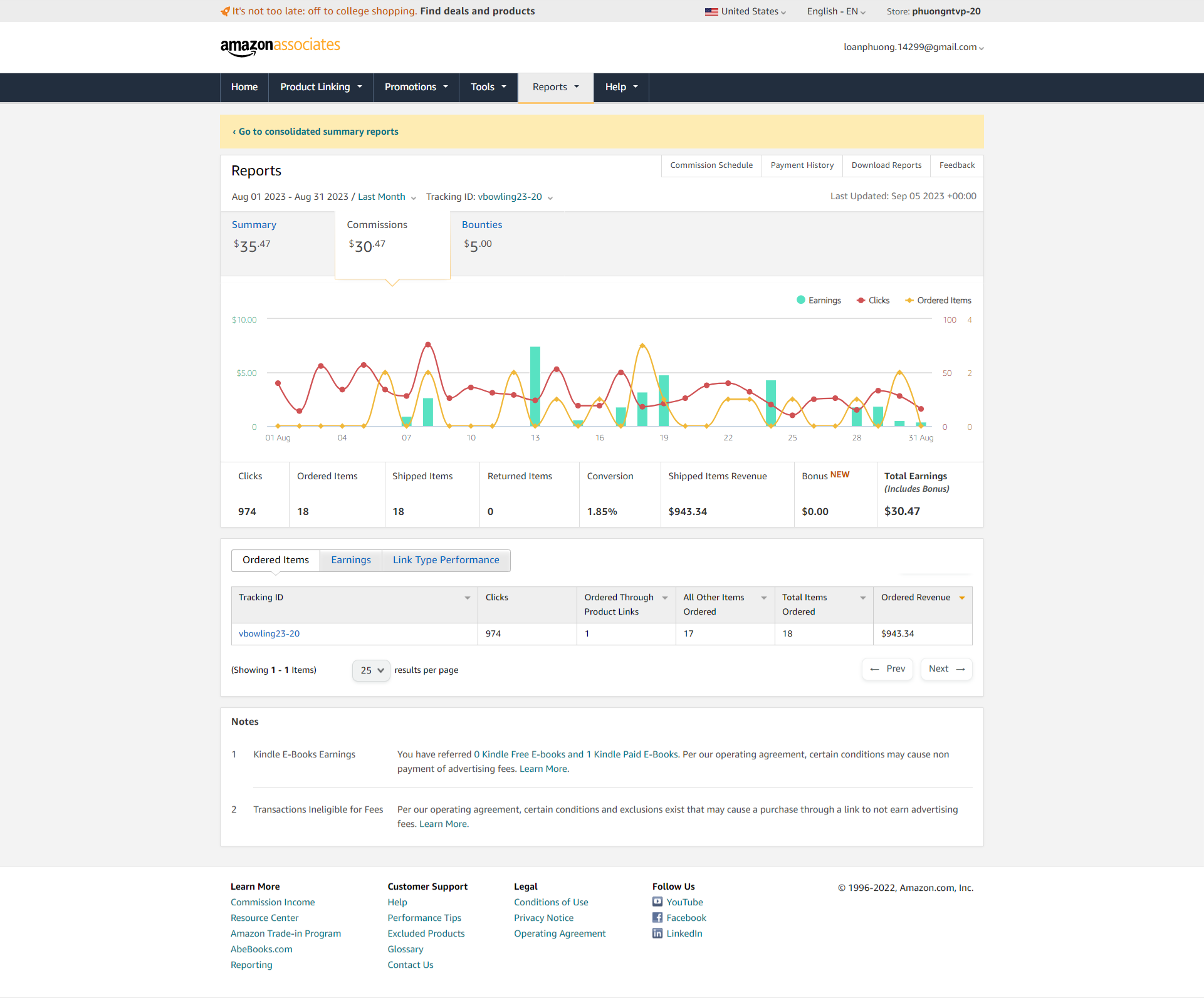Click the Amazon Associates logo
The width and height of the screenshot is (1204, 998).
(x=280, y=47)
